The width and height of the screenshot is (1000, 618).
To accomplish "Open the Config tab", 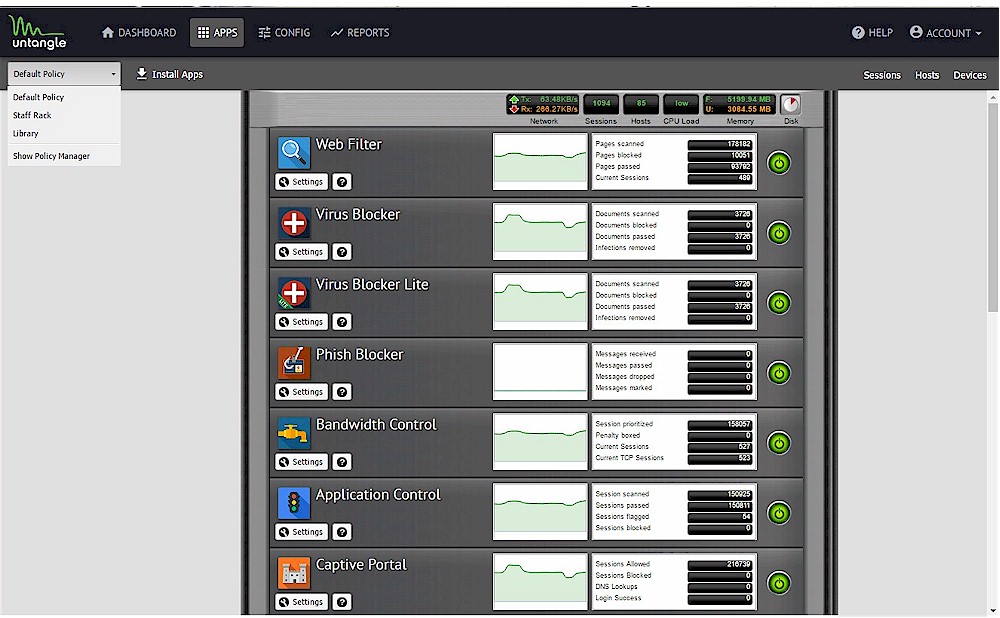I will (x=284, y=33).
